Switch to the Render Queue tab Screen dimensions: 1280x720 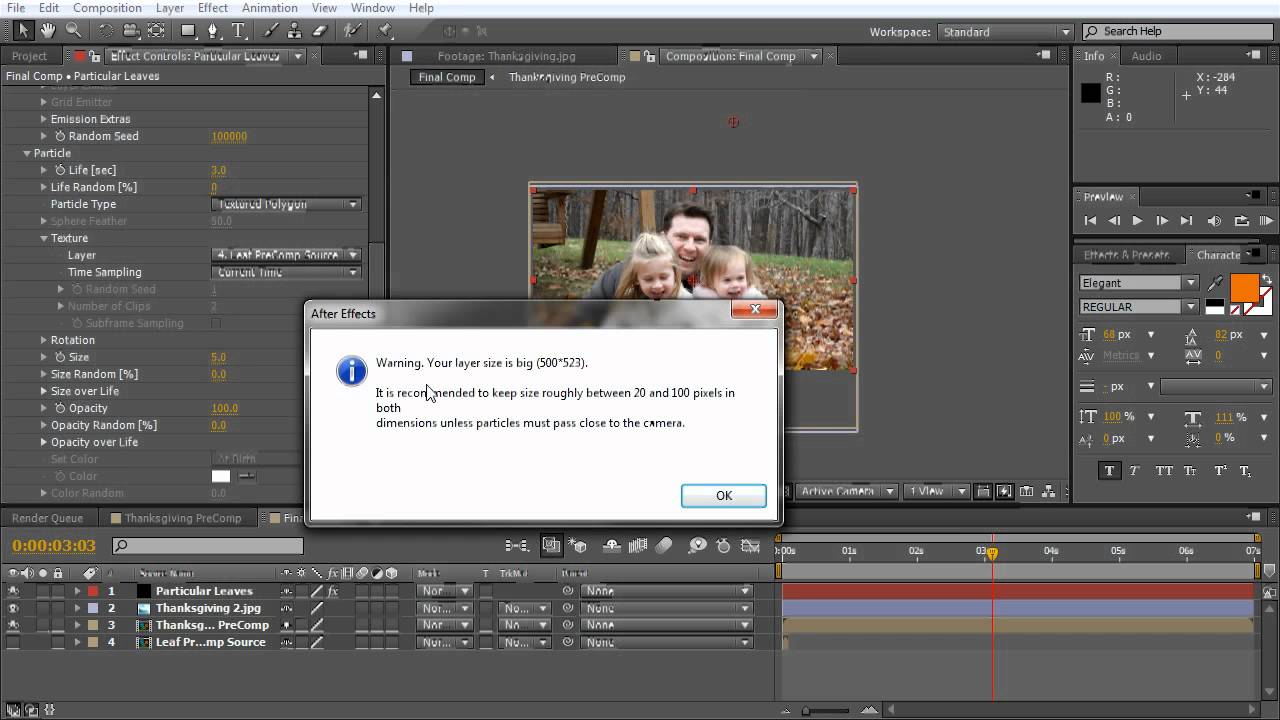click(x=48, y=518)
